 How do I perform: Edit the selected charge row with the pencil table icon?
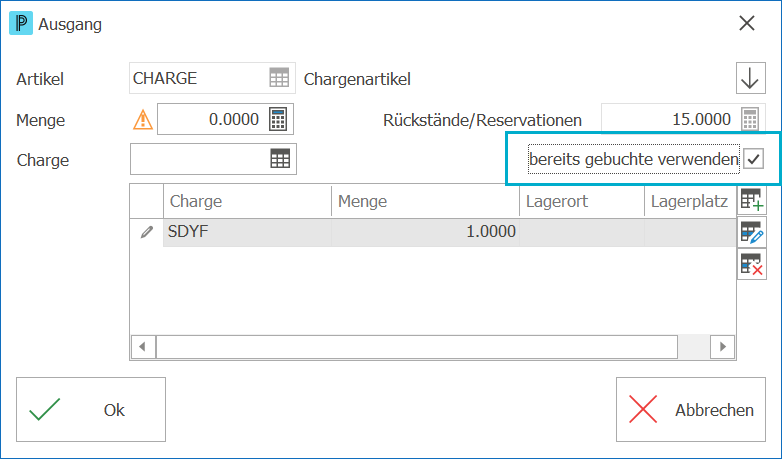point(752,232)
